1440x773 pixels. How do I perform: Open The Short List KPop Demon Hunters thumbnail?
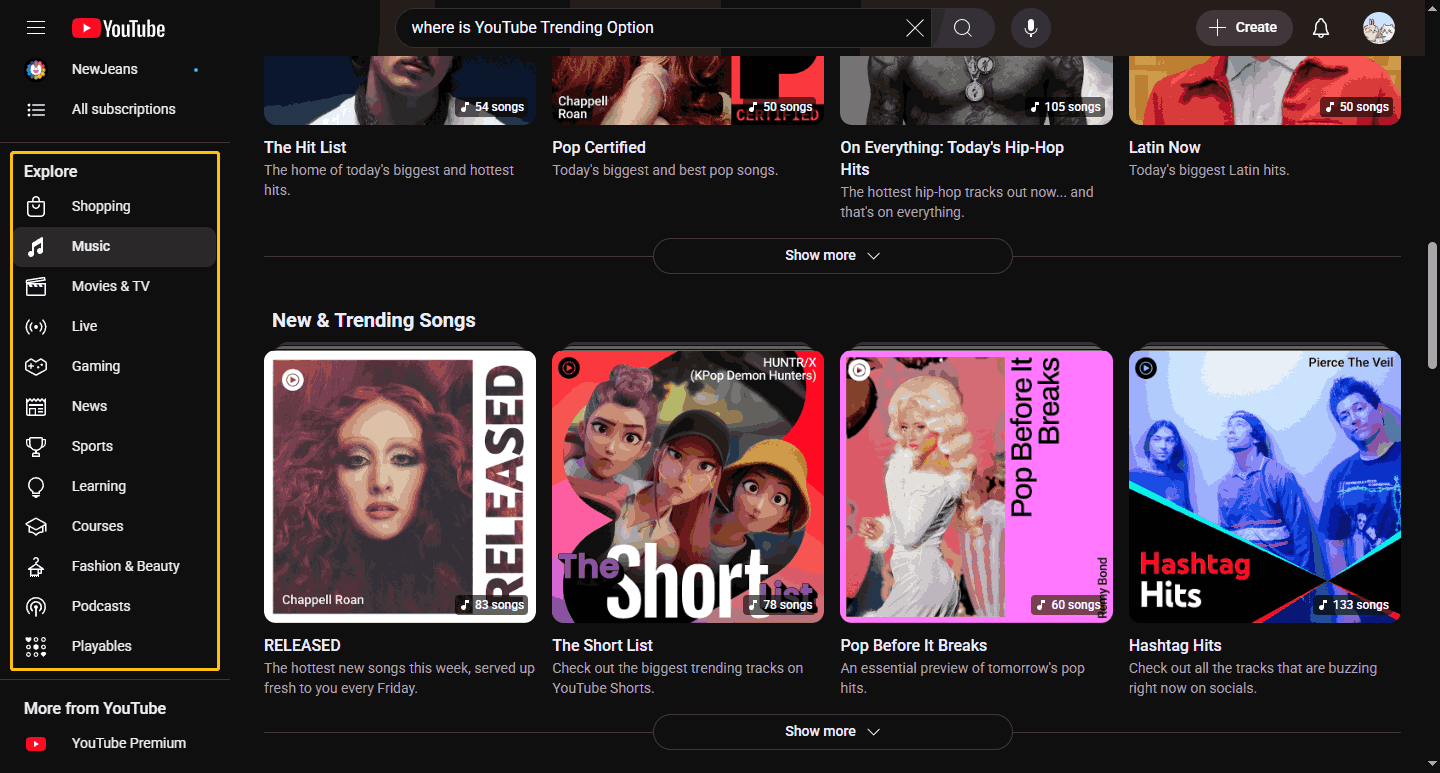pyautogui.click(x=688, y=486)
